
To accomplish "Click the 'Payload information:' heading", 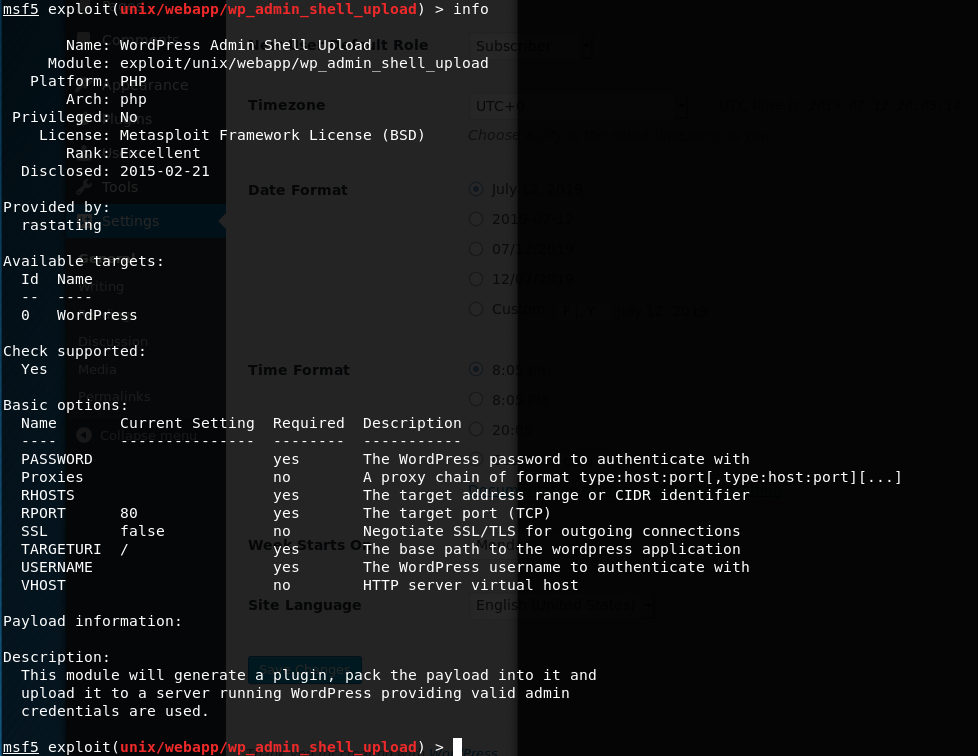I will pyautogui.click(x=92, y=621).
